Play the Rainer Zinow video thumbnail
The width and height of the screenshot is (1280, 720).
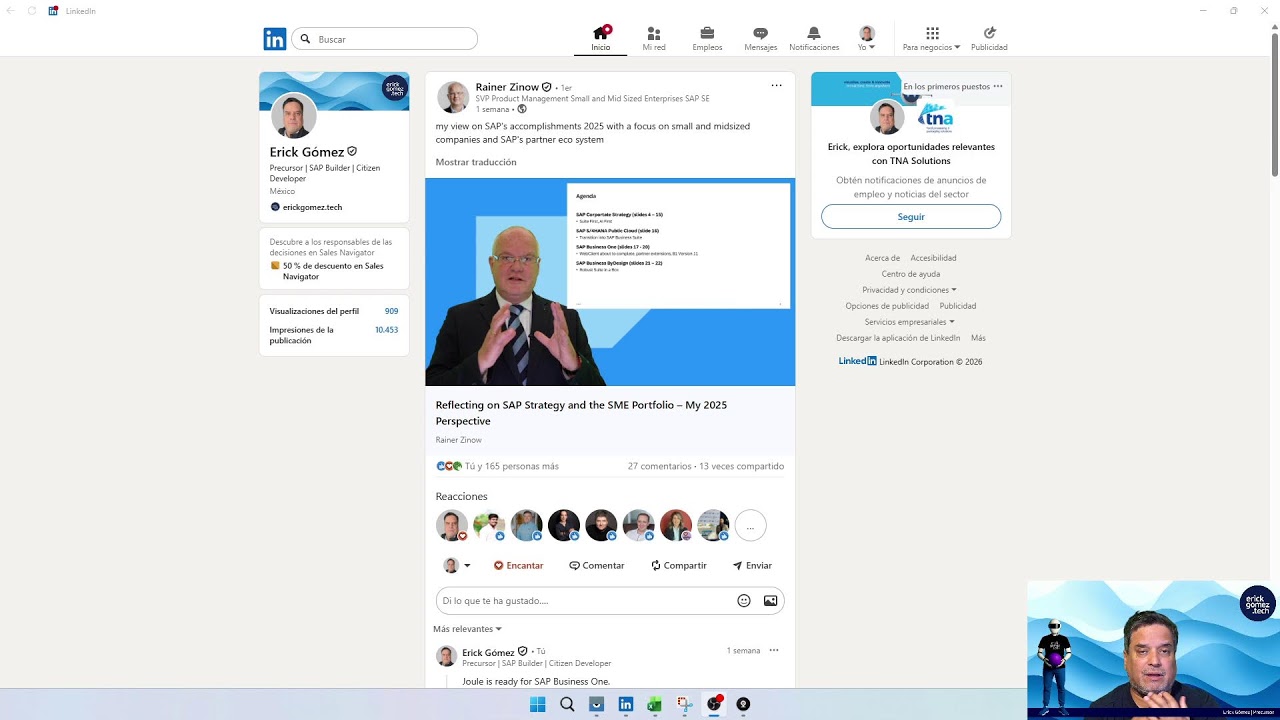click(x=610, y=282)
